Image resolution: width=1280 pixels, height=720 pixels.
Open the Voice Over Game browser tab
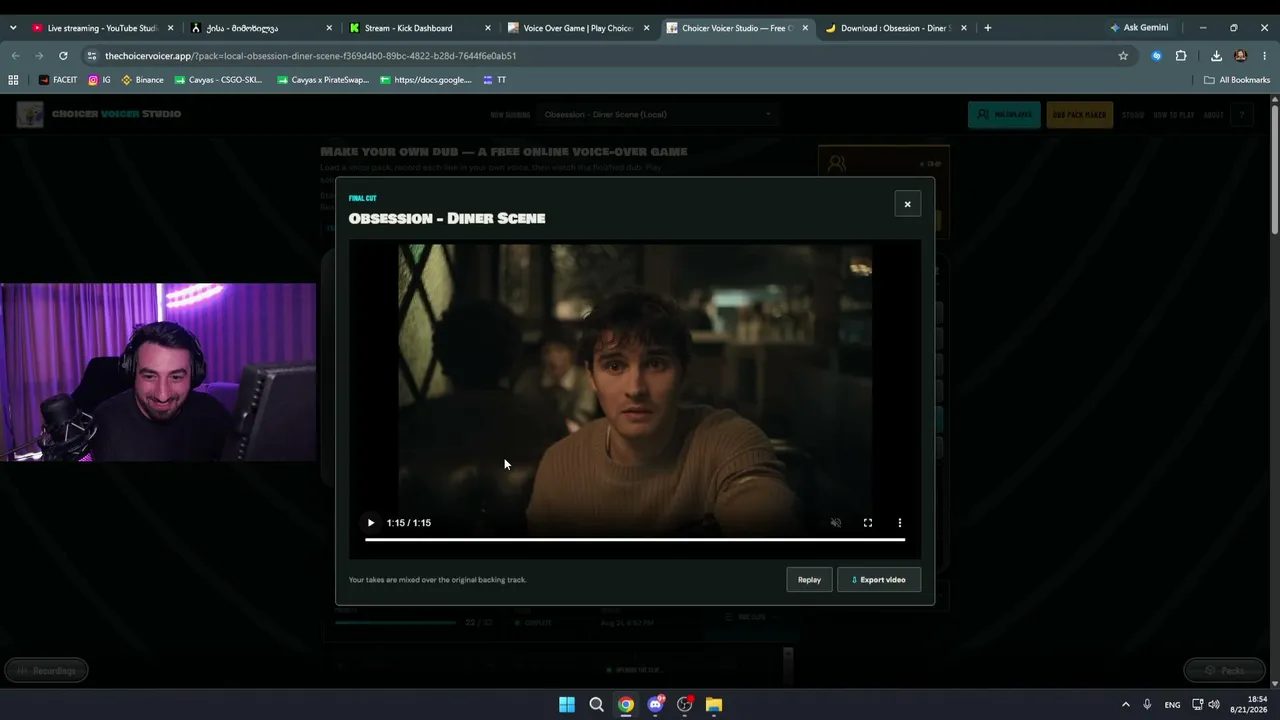pos(578,28)
